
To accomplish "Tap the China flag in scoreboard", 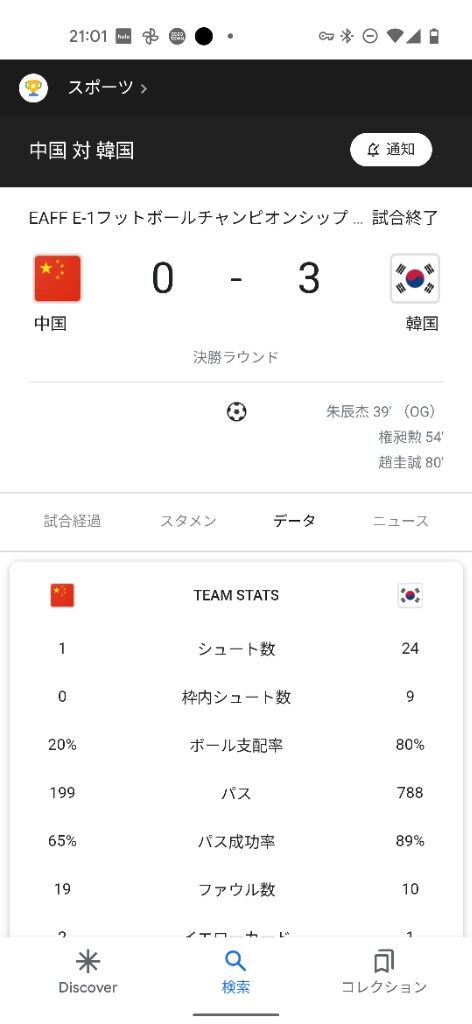I will pyautogui.click(x=57, y=279).
